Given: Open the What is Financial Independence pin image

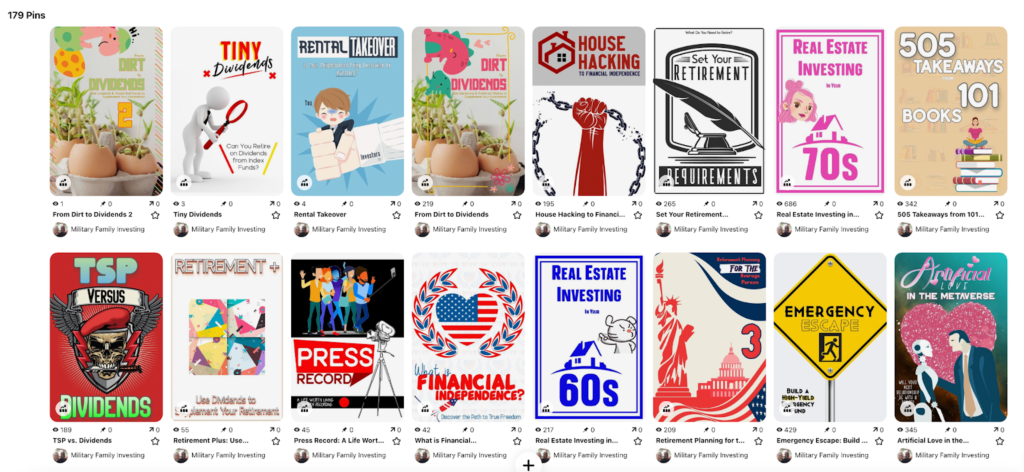Looking at the screenshot, I should tap(468, 337).
